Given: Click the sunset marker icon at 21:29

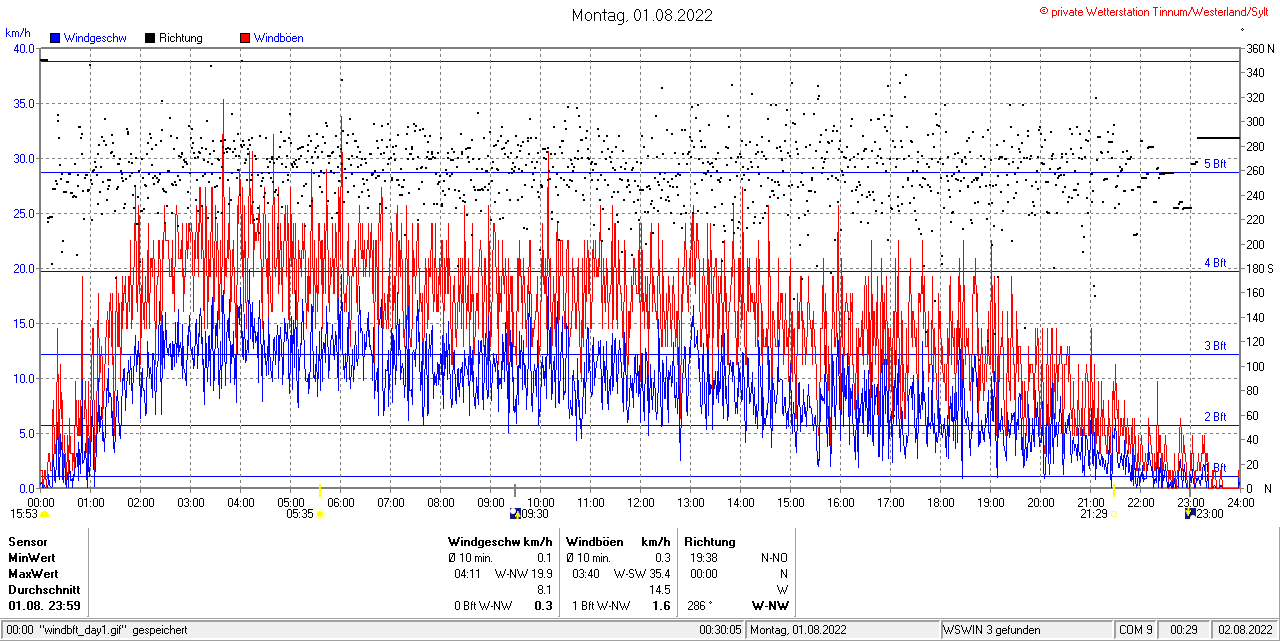Looking at the screenshot, I should (1114, 514).
